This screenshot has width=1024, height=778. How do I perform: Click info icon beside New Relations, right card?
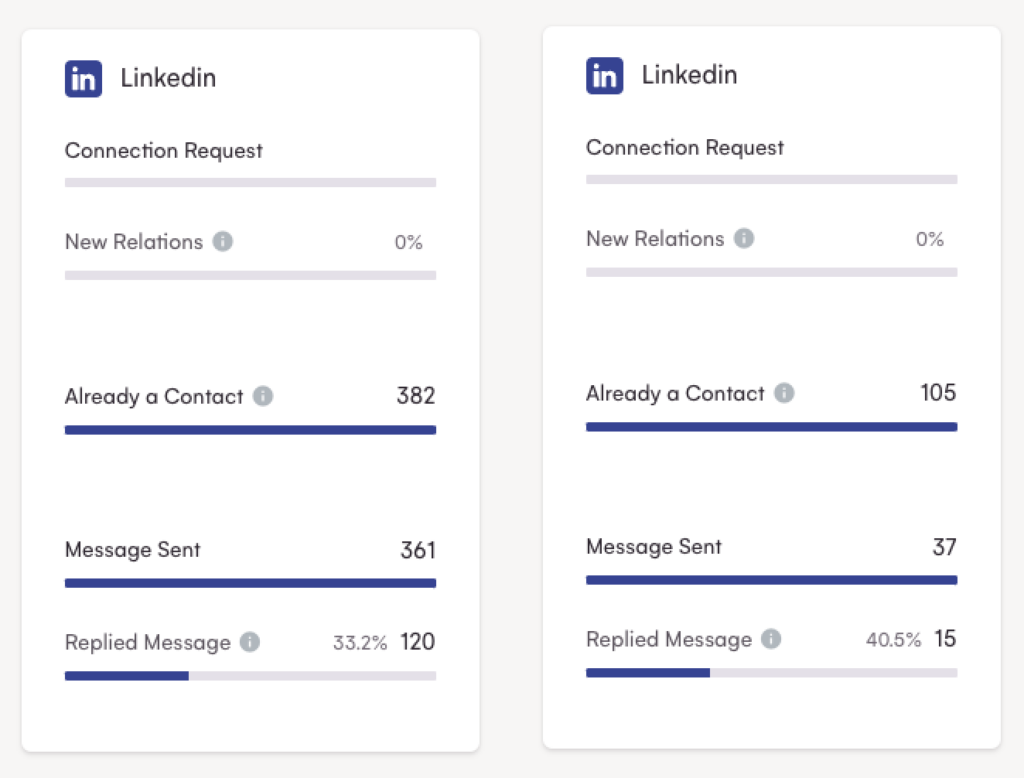pyautogui.click(x=744, y=239)
